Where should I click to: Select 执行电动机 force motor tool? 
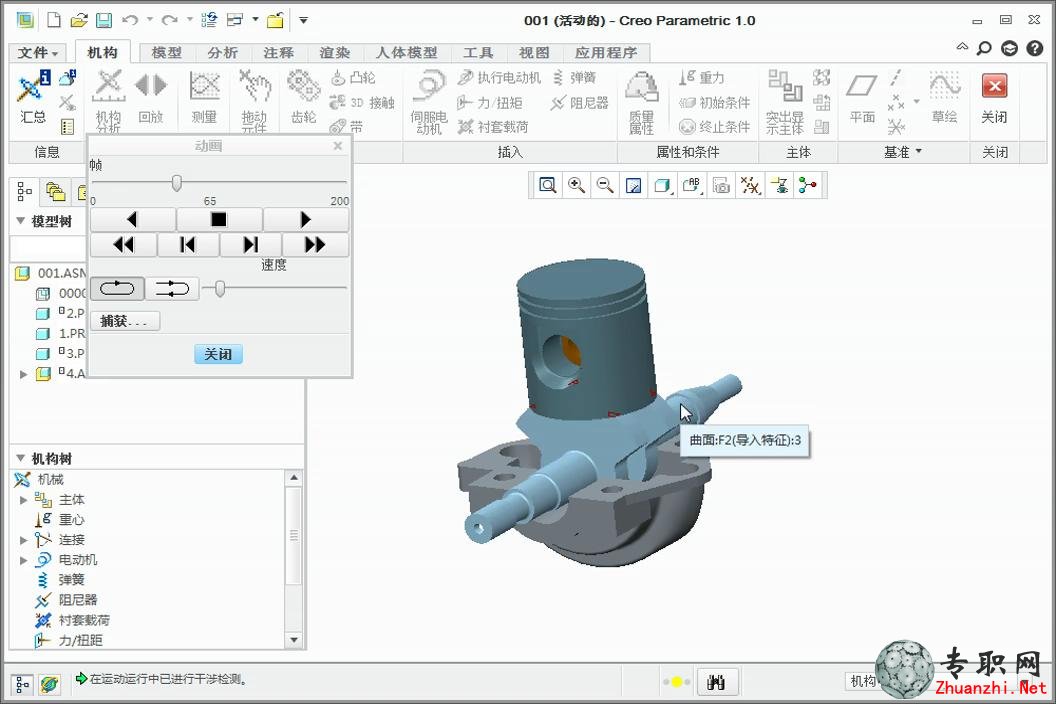tap(499, 78)
